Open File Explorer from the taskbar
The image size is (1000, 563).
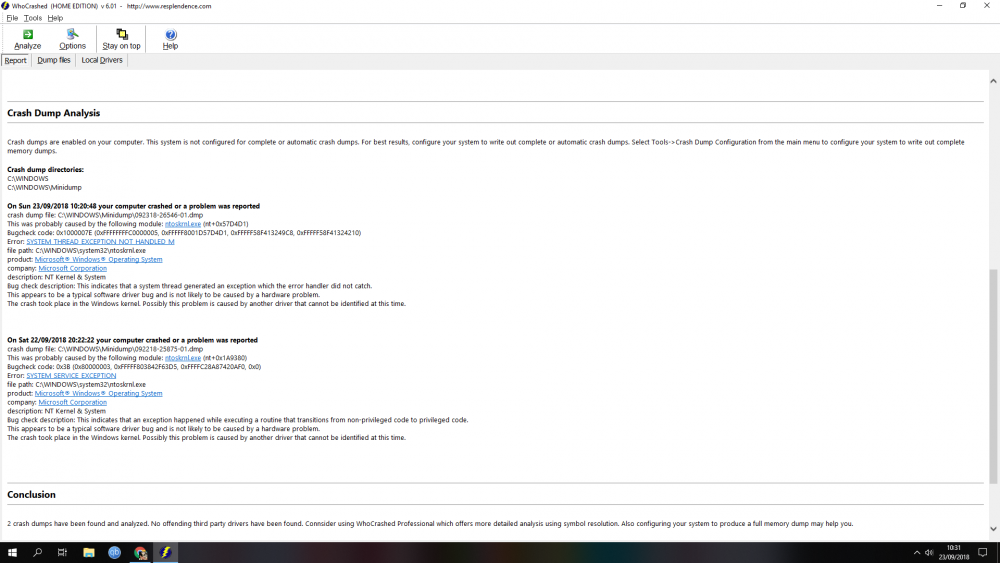tap(89, 553)
